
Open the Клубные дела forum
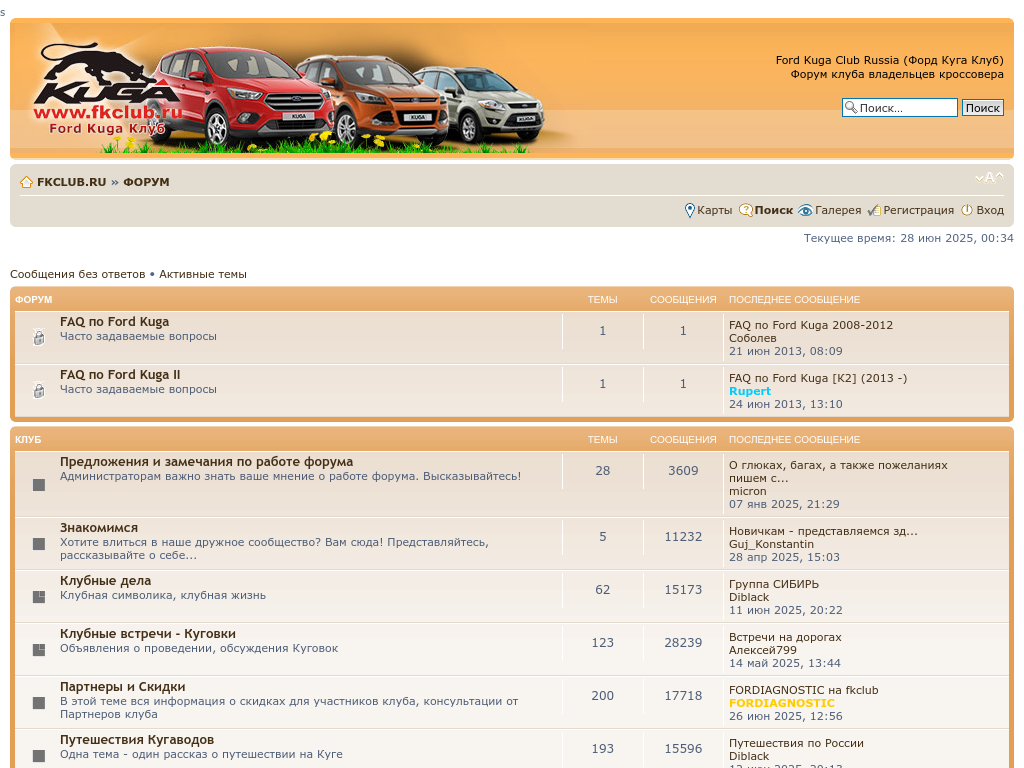pos(106,581)
